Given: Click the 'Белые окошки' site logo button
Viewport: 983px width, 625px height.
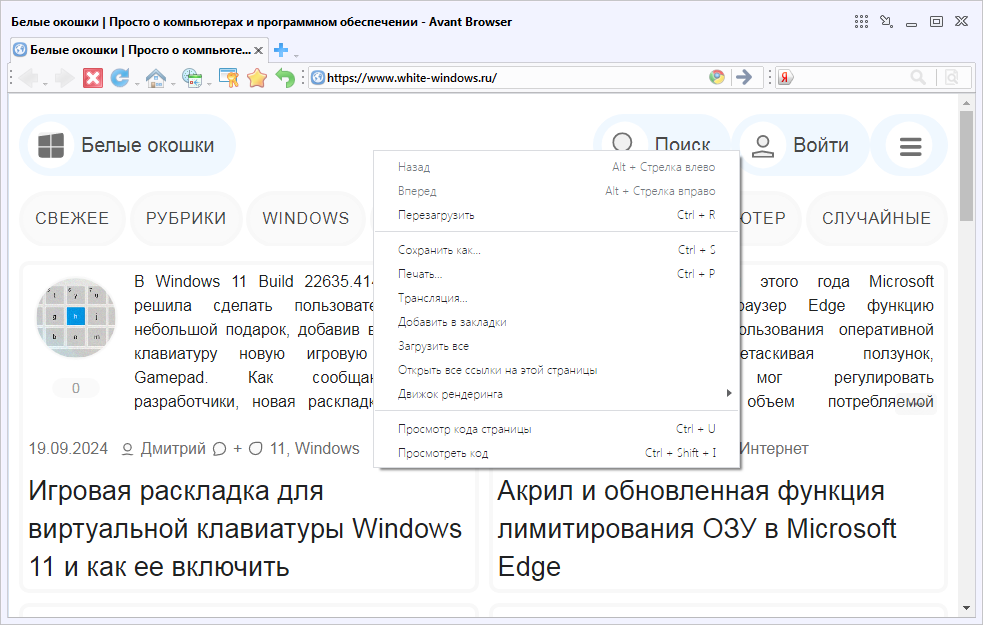Looking at the screenshot, I should (x=128, y=145).
